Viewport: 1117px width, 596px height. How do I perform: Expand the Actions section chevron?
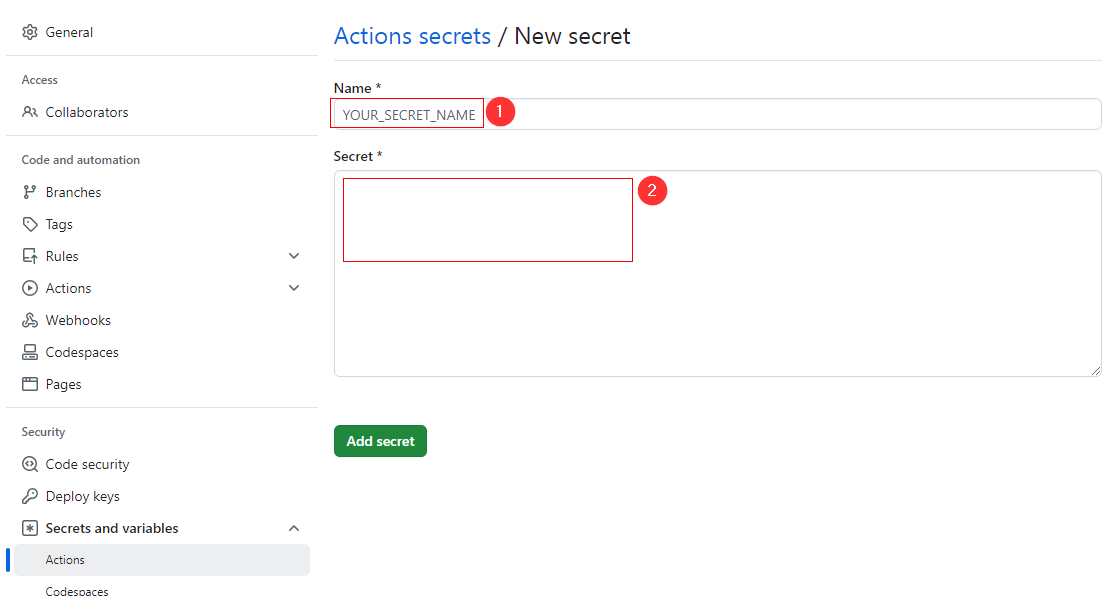[293, 287]
